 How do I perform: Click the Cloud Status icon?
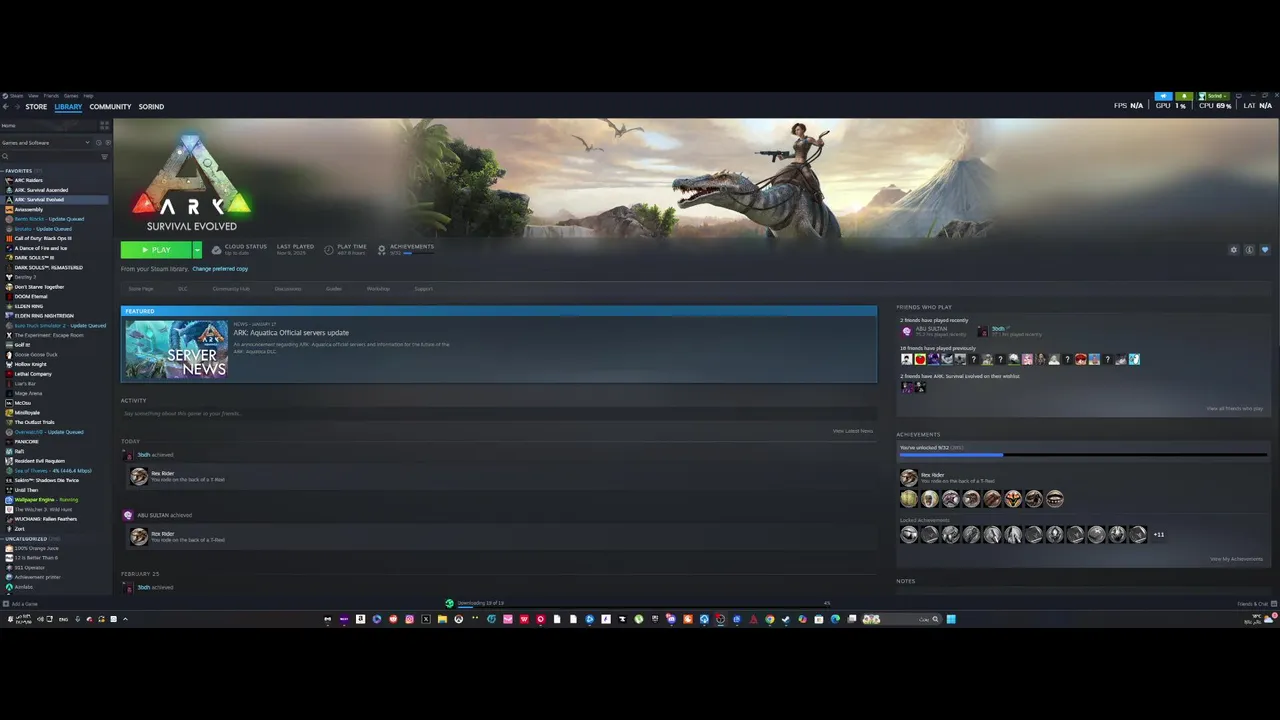pyautogui.click(x=216, y=250)
